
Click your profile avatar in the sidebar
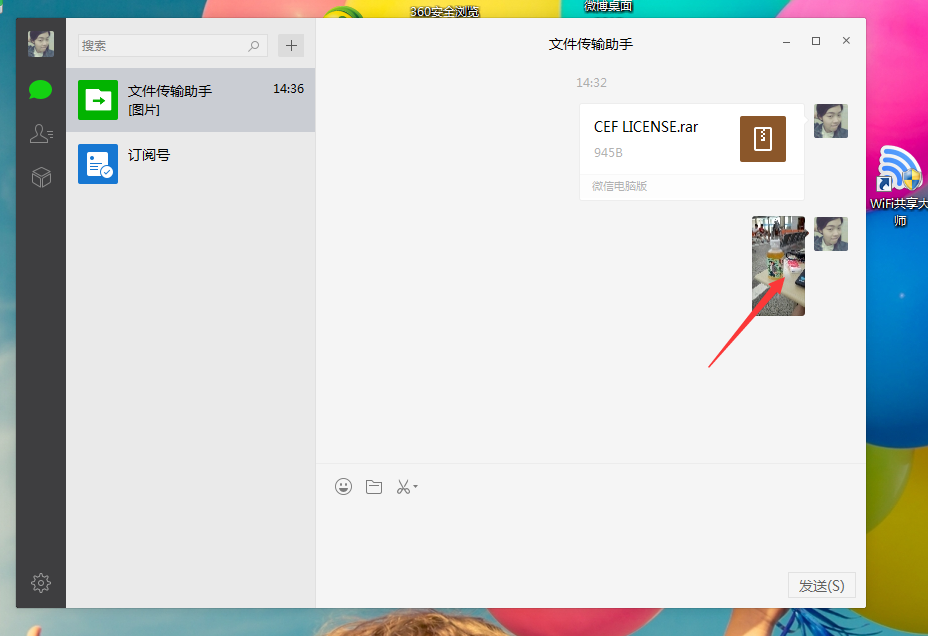pos(41,44)
